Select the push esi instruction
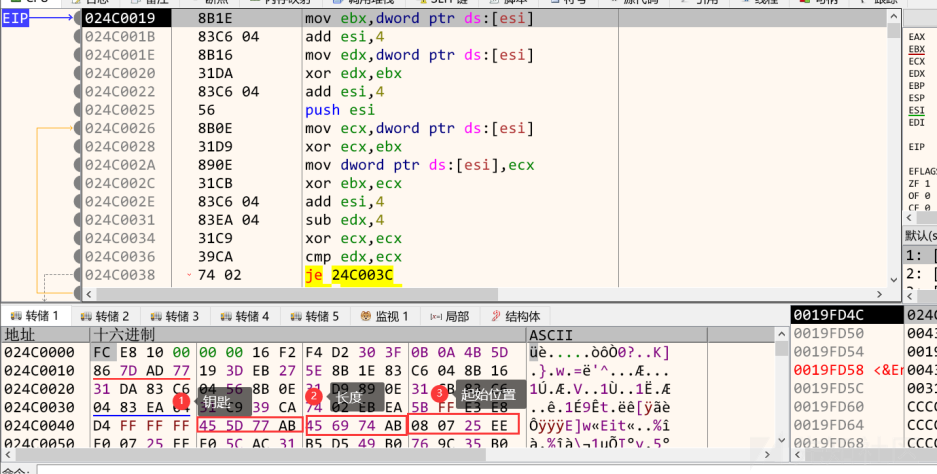The image size is (937, 474). click(x=340, y=110)
